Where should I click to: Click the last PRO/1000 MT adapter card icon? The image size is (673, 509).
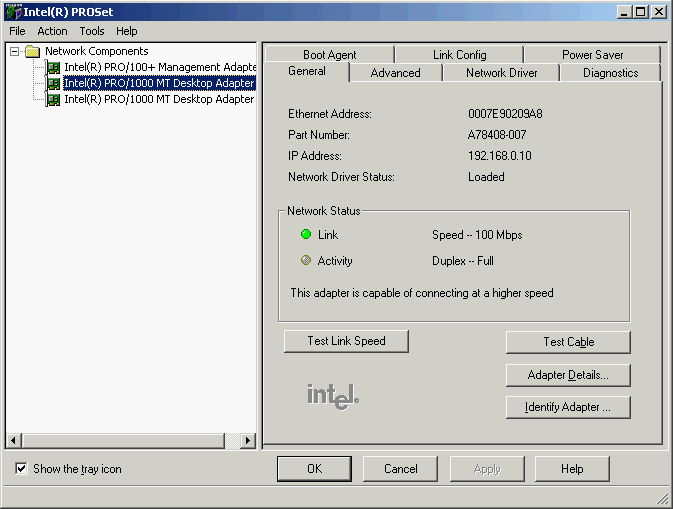[53, 100]
